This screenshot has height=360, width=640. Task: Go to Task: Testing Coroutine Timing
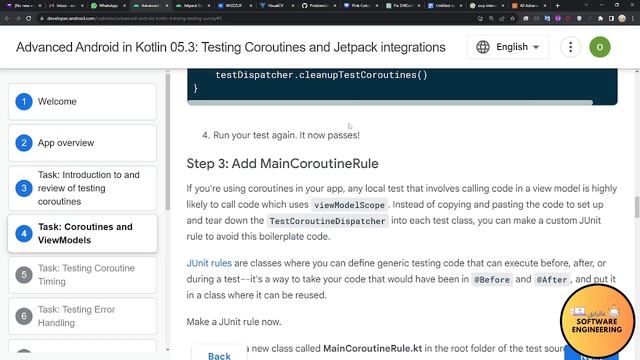82,275
